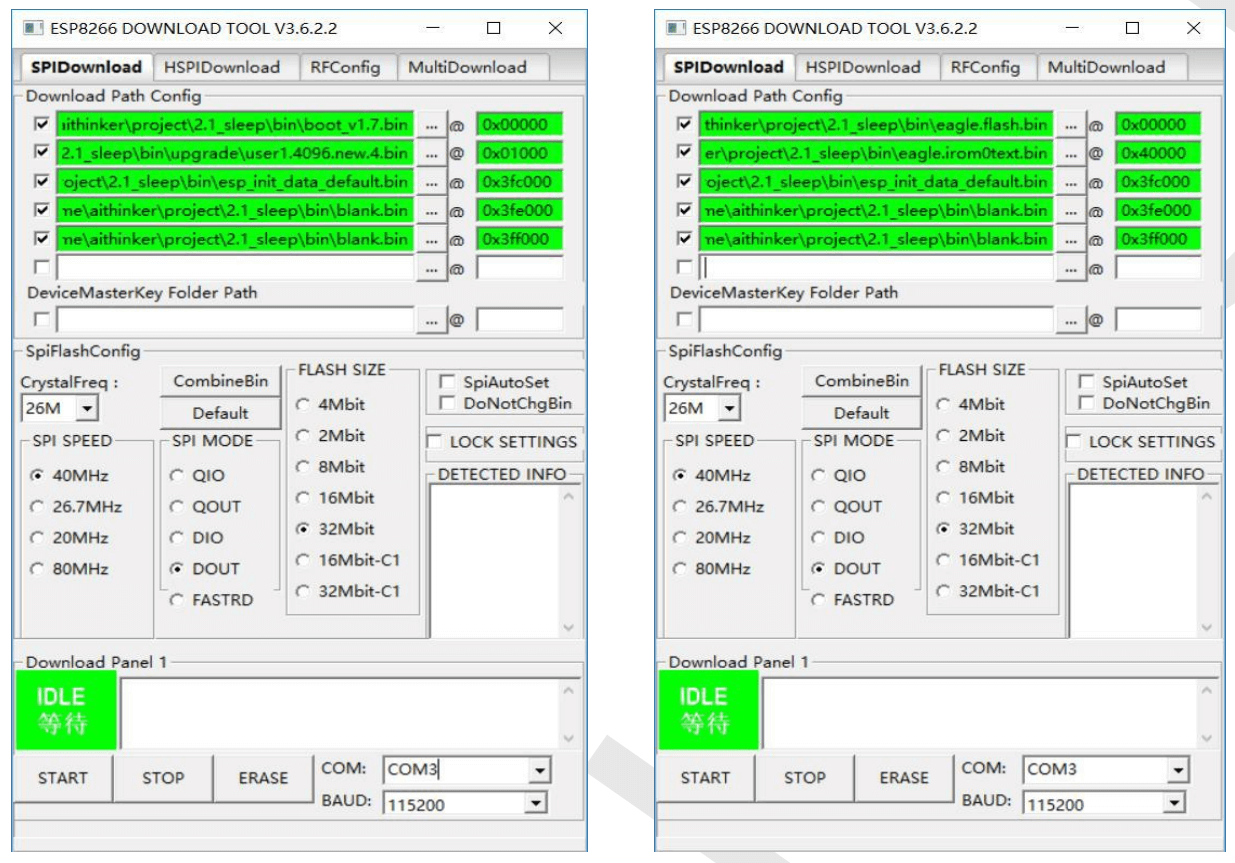Switch to HSPIDownload tab in left window
Screen dimensions: 1235x863
click(221, 67)
